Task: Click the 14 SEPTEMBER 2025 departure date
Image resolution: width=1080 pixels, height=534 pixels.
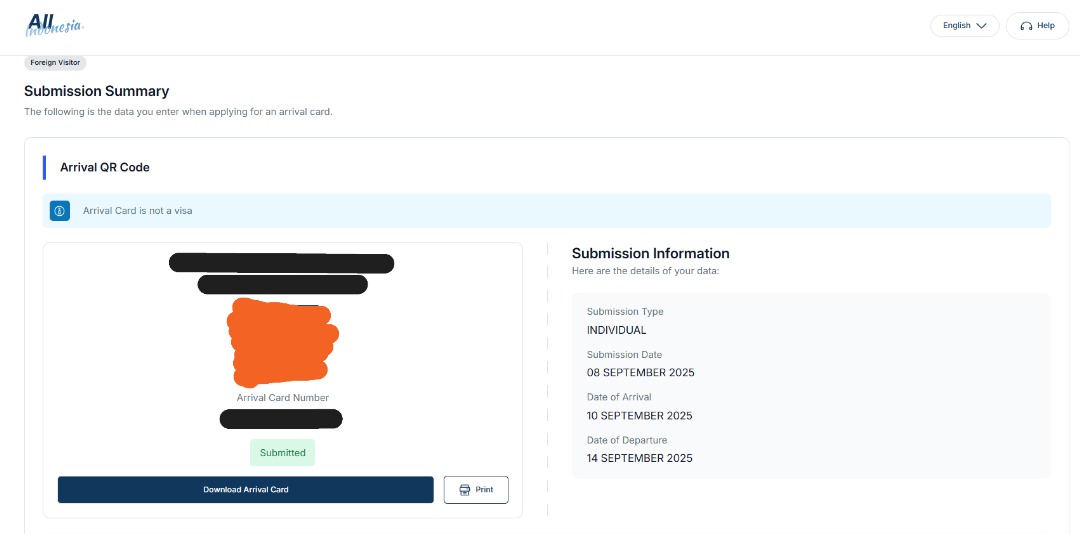Action: 640,458
